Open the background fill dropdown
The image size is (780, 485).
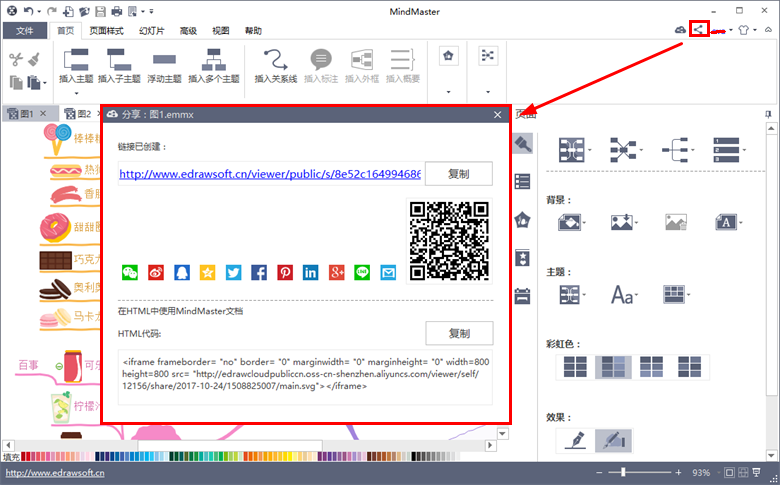[572, 222]
